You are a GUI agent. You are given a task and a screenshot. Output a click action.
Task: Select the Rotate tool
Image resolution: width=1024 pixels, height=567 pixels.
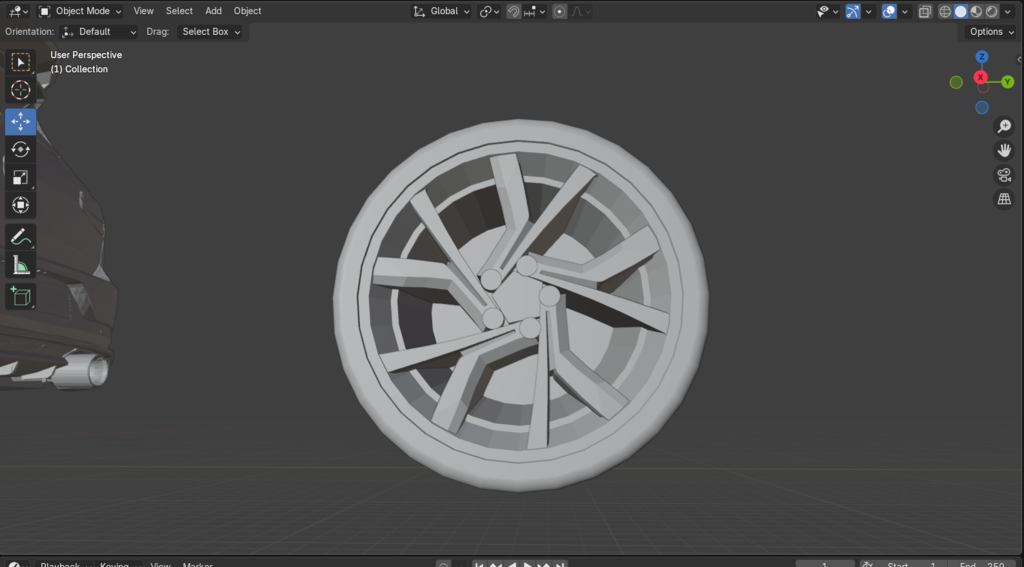(x=20, y=149)
